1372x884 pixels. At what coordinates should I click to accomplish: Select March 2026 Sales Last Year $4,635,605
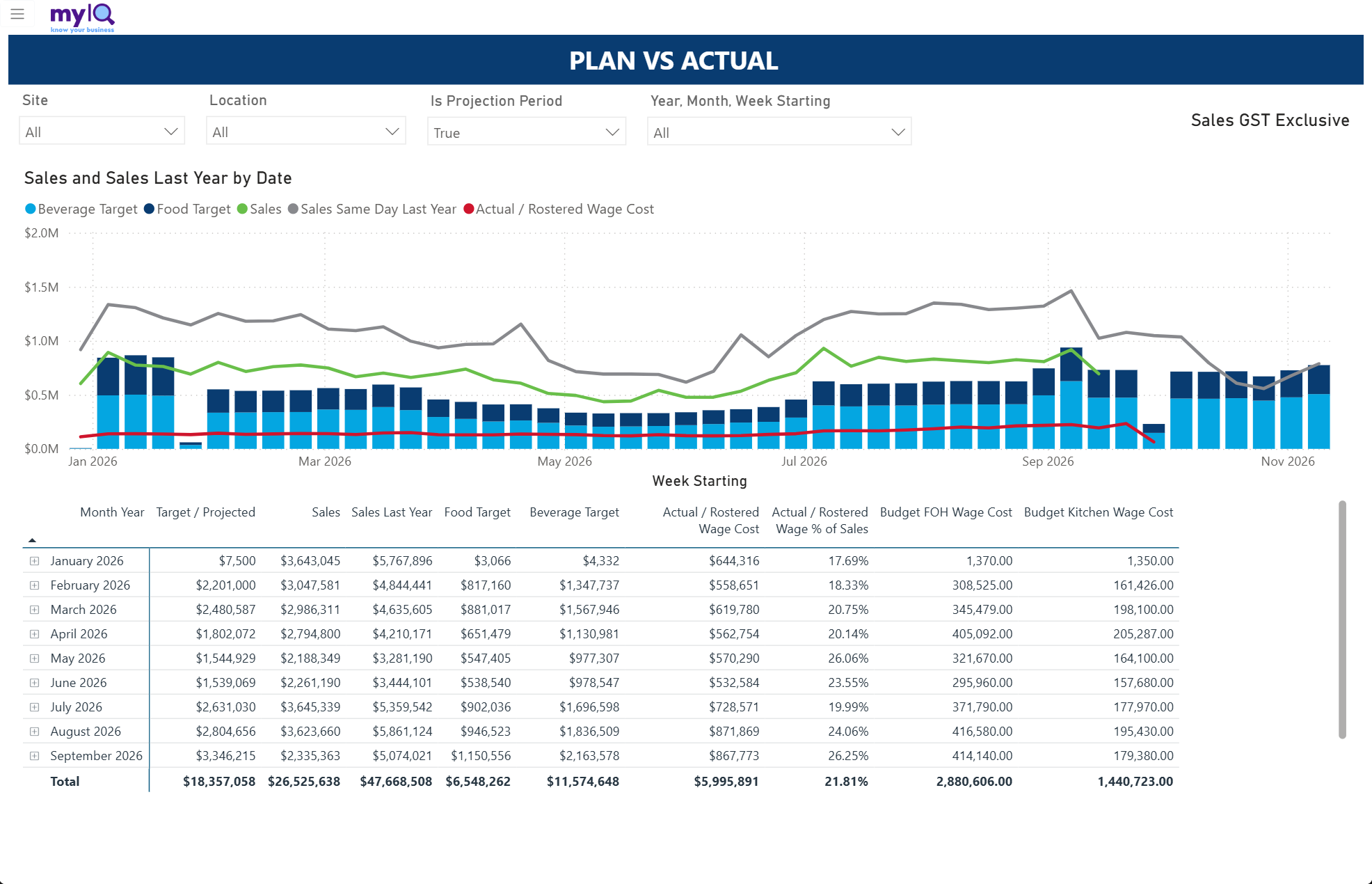click(402, 610)
